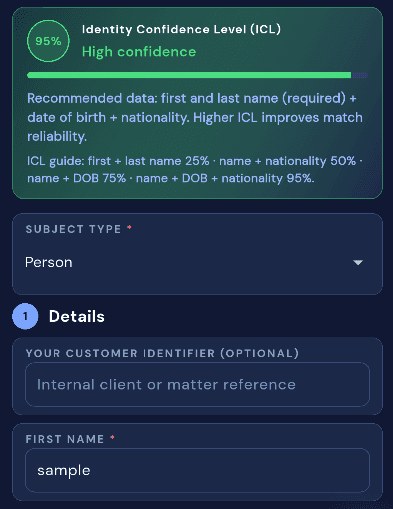This screenshot has width=393, height=509.
Task: Click the Identity Confidence Level (ICL) title
Action: tap(181, 29)
